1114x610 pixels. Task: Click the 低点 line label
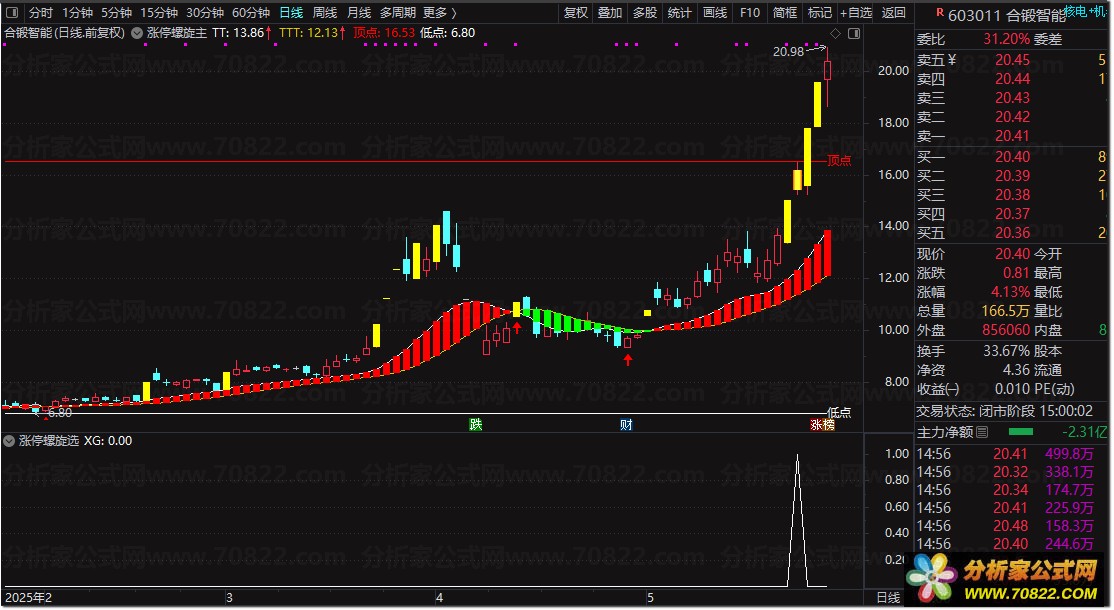tap(839, 412)
